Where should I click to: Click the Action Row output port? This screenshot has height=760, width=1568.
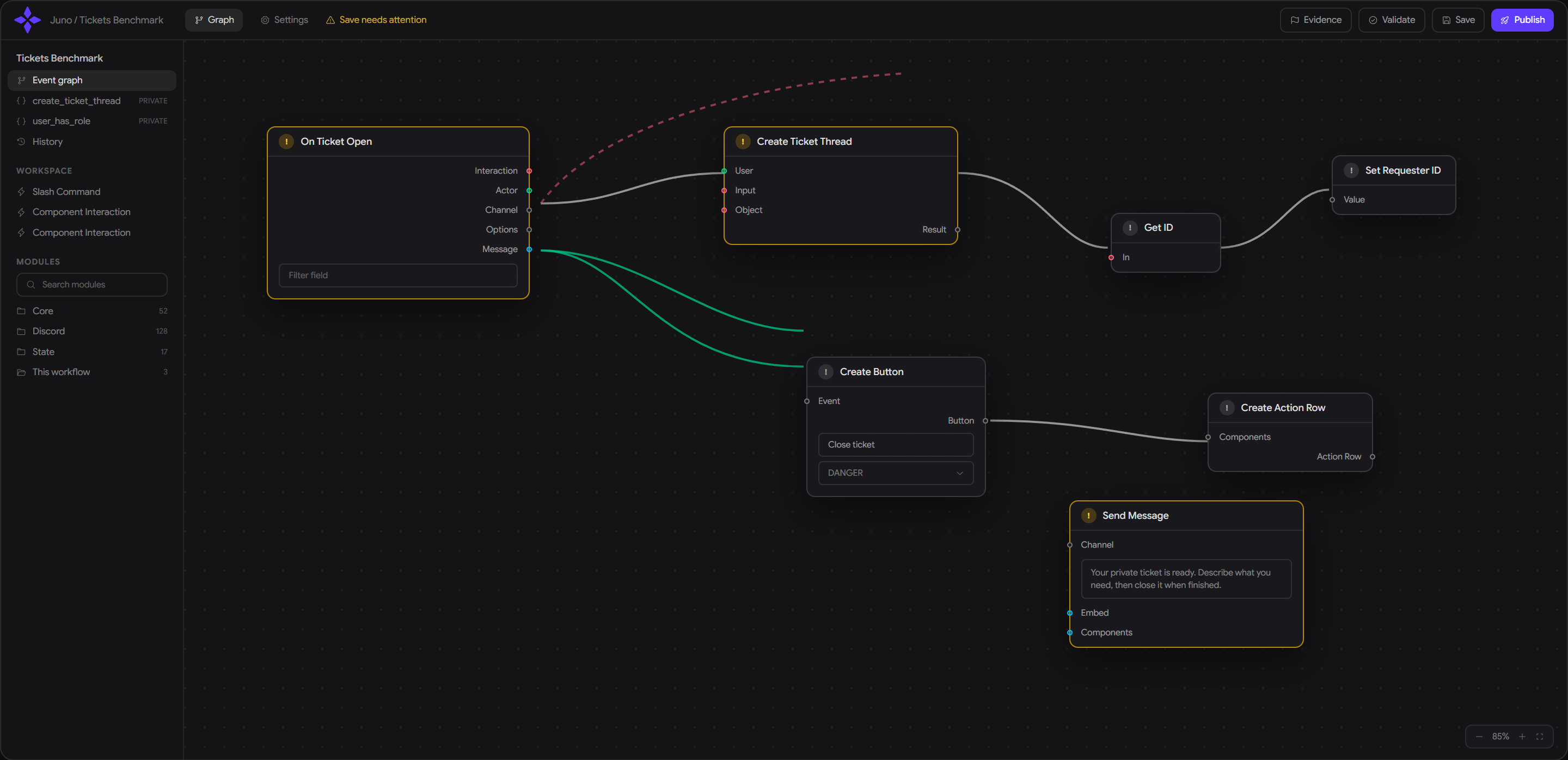tap(1372, 456)
